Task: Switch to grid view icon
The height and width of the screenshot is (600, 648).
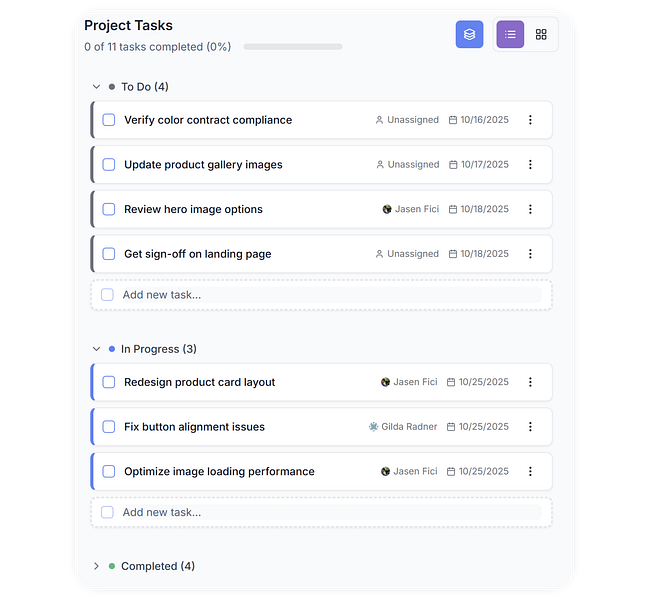Action: click(x=541, y=34)
